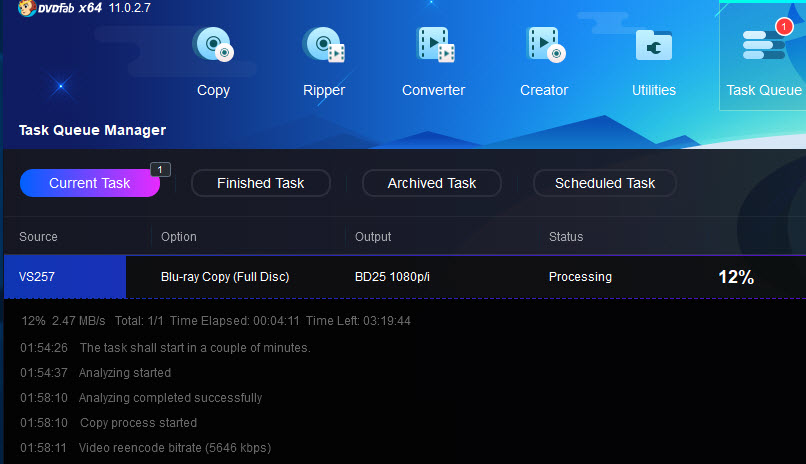Click the 'task shall start' log entry
This screenshot has height=464, width=806.
pos(166,348)
